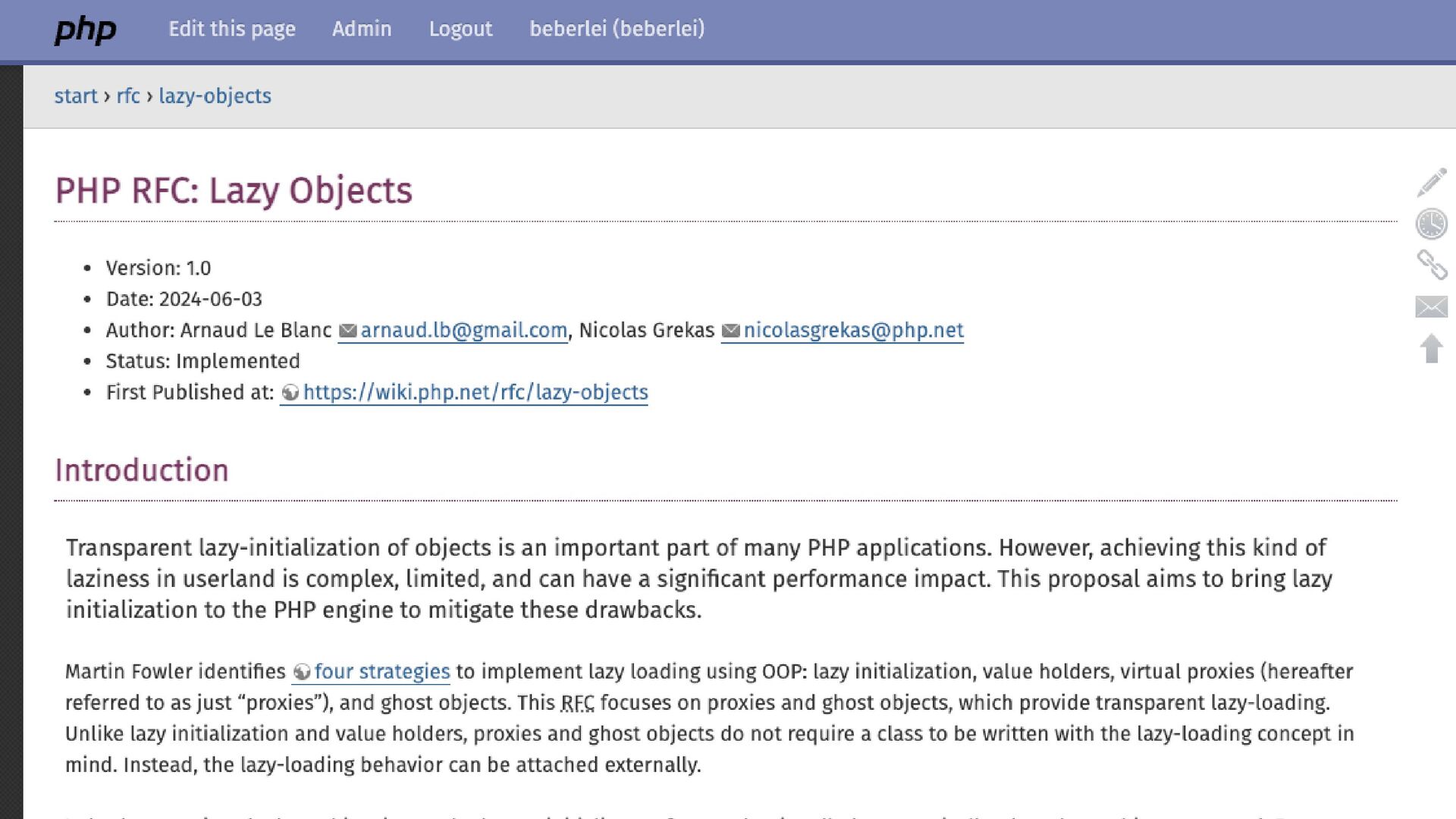Click lazy-objects breadcrumb link
The width and height of the screenshot is (1456, 819).
tap(215, 96)
